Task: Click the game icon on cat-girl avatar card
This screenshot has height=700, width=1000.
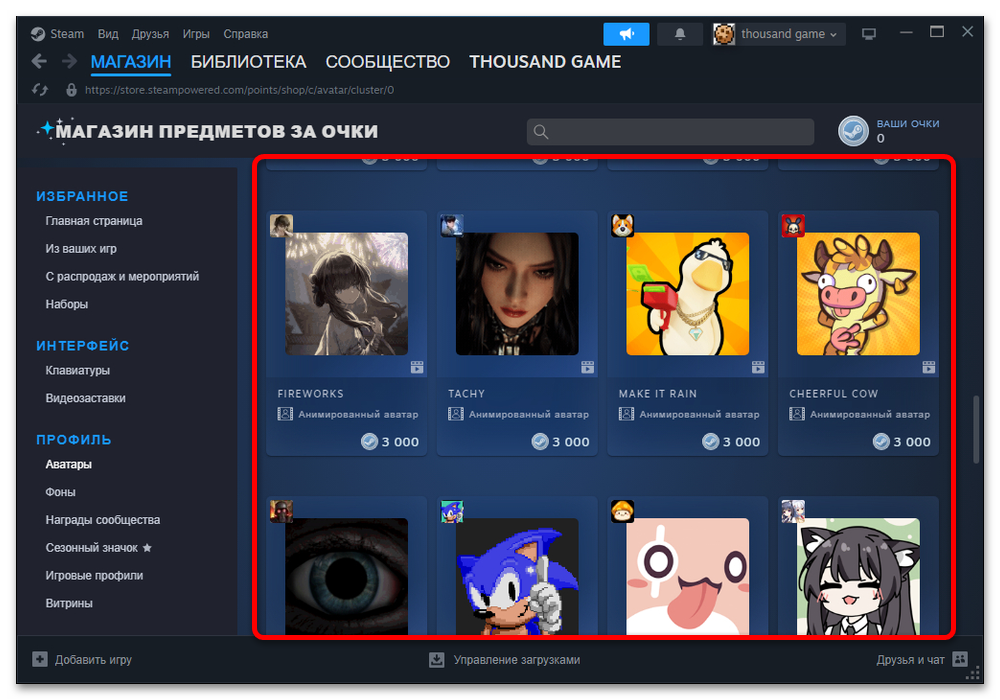Action: pos(793,511)
